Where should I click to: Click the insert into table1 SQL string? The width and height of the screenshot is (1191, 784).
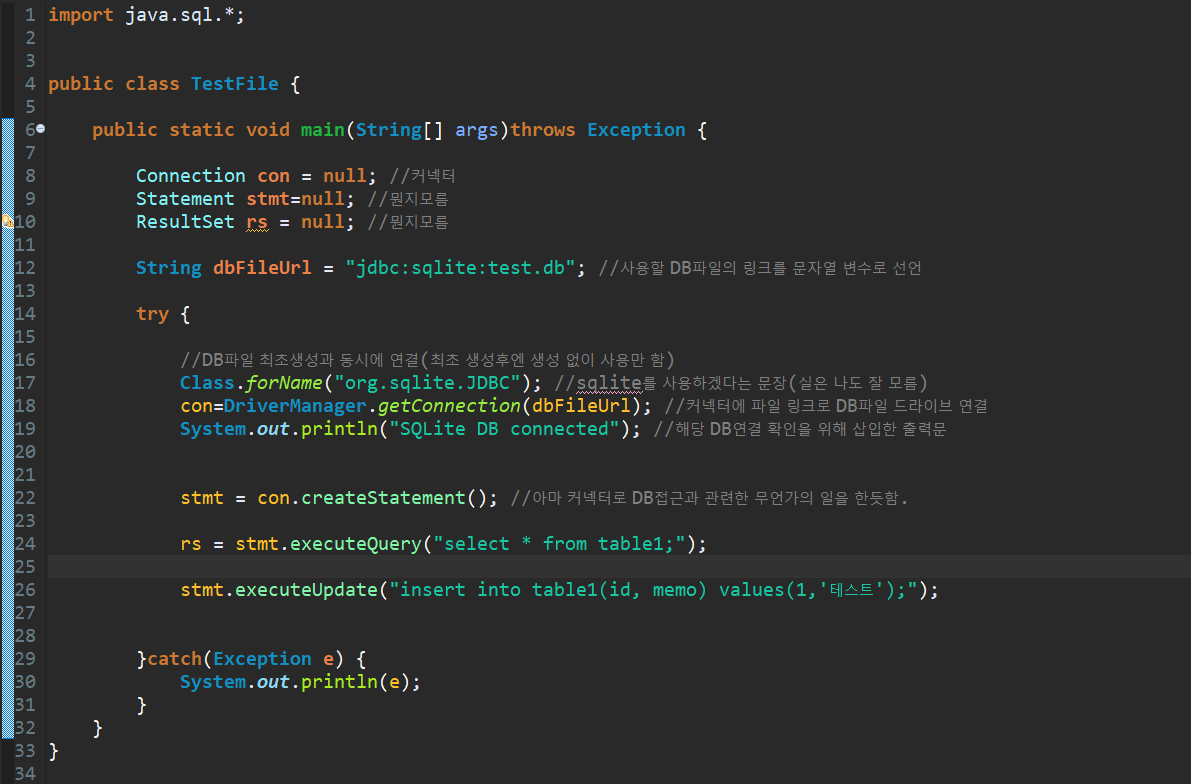pyautogui.click(x=653, y=590)
